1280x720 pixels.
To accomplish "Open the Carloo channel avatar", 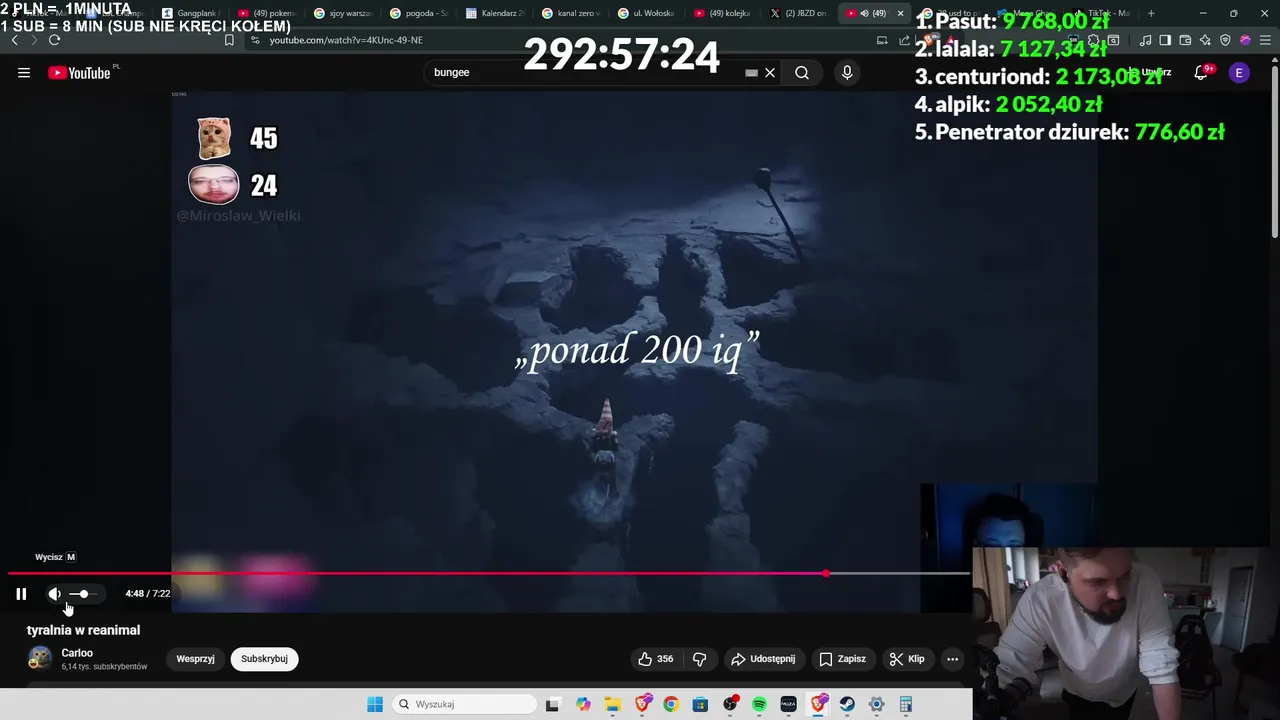I will point(40,658).
